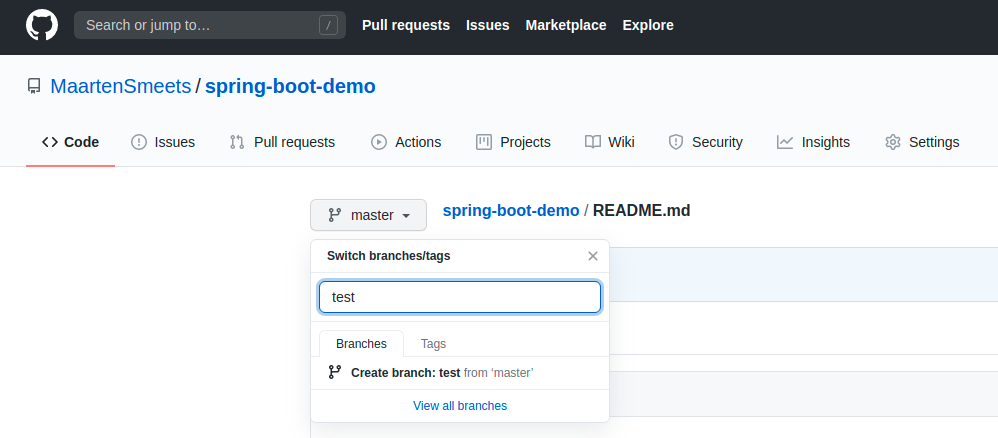Screen dimensions: 998x438
Task: Click the repository book icon
Action: click(34, 87)
